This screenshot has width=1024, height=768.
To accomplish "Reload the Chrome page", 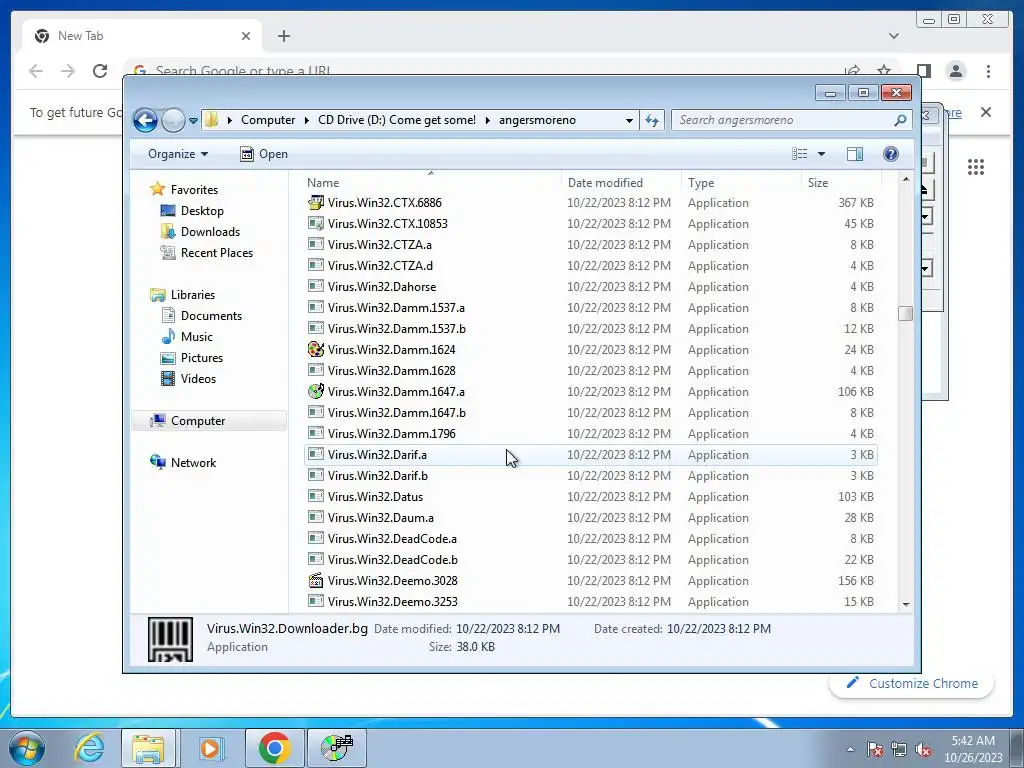I will click(100, 71).
